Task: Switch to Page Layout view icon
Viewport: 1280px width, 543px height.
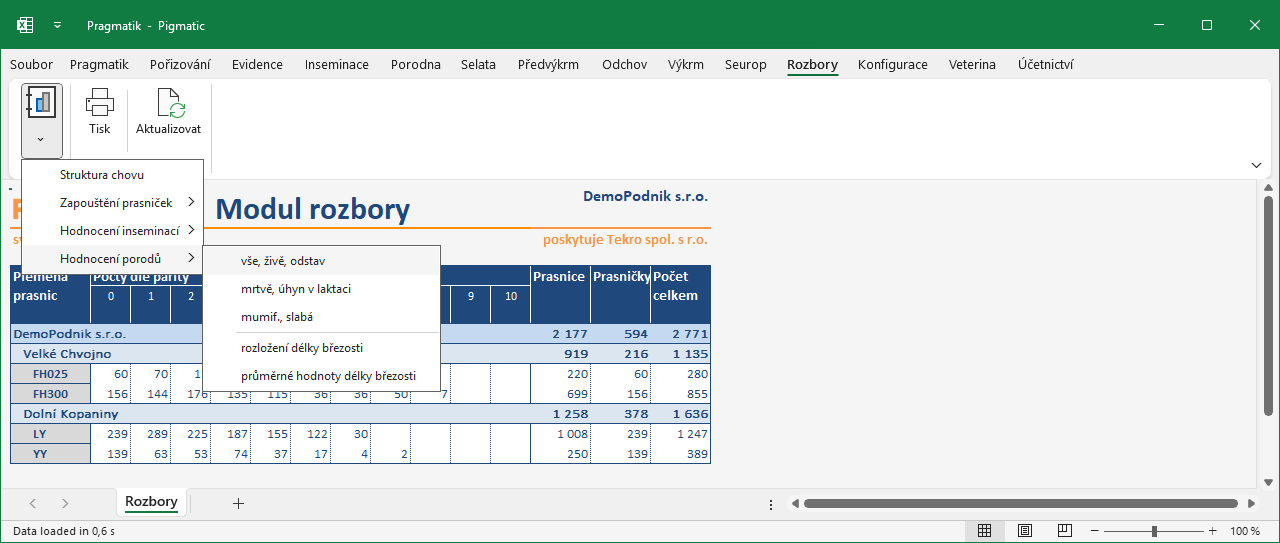Action: [x=1025, y=531]
